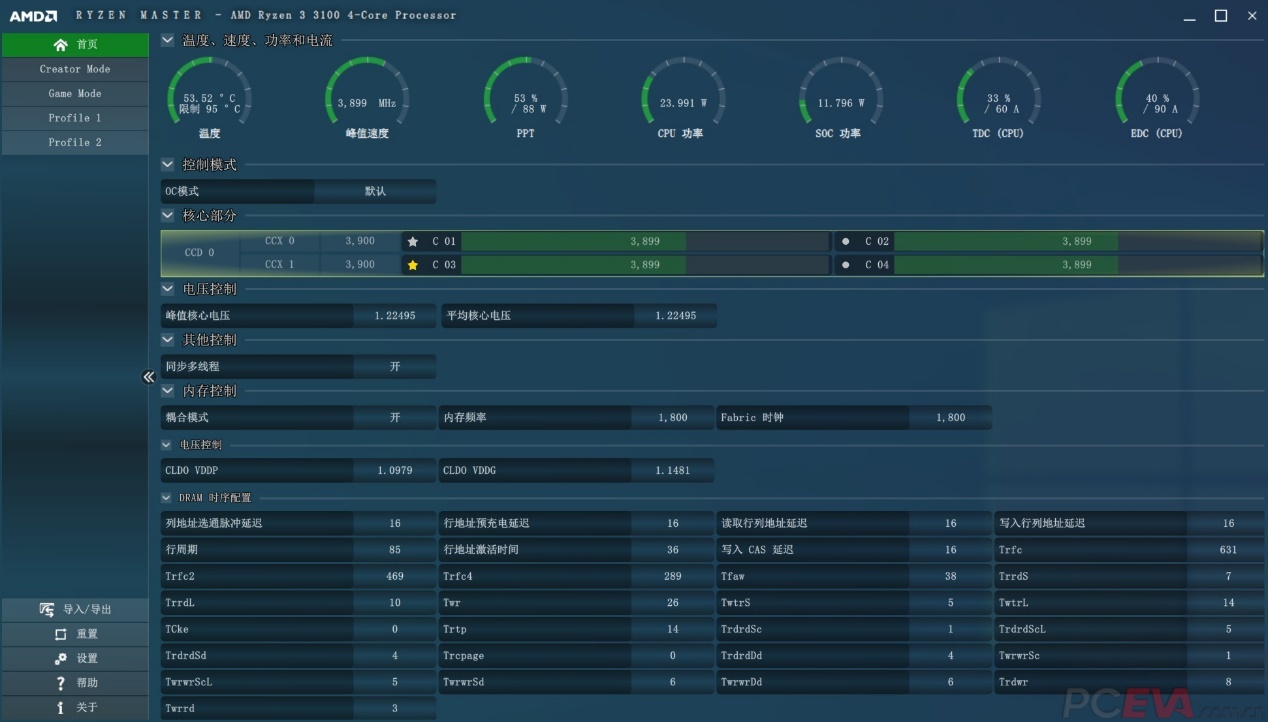
Task: Switch to Creator Mode profile
Action: pyautogui.click(x=75, y=69)
